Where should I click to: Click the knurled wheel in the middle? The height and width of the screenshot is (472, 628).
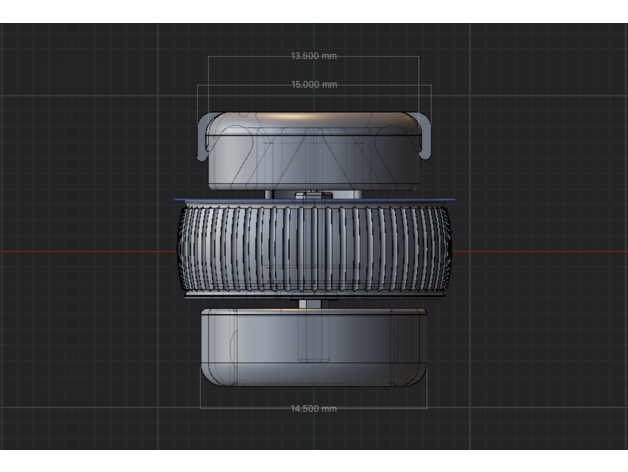[x=313, y=250]
